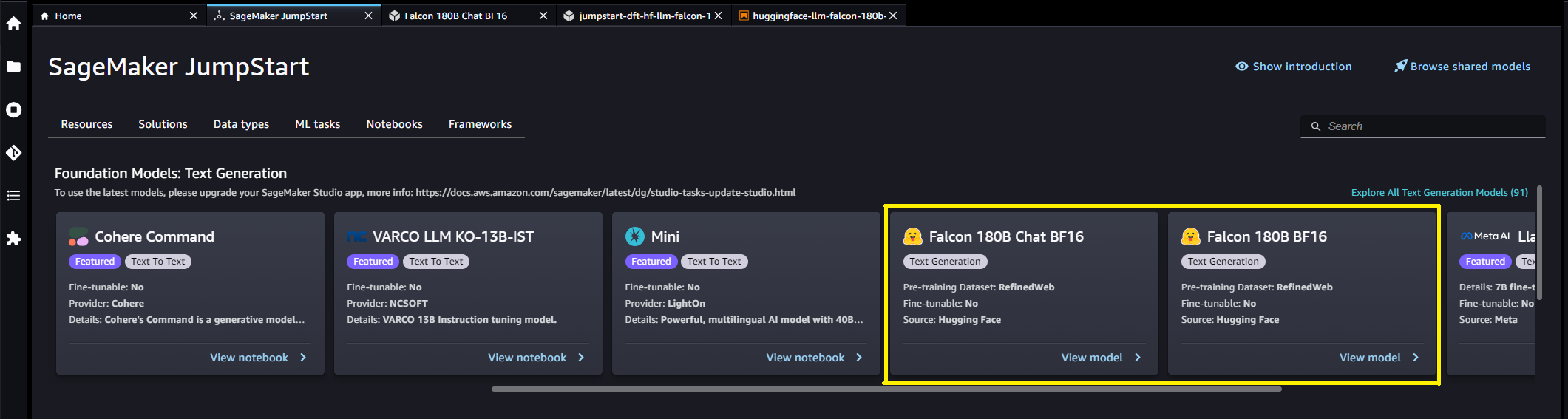The height and width of the screenshot is (419, 1568).
Task: Click the Falcon 180B Chat BF16 card title
Action: point(1006,236)
